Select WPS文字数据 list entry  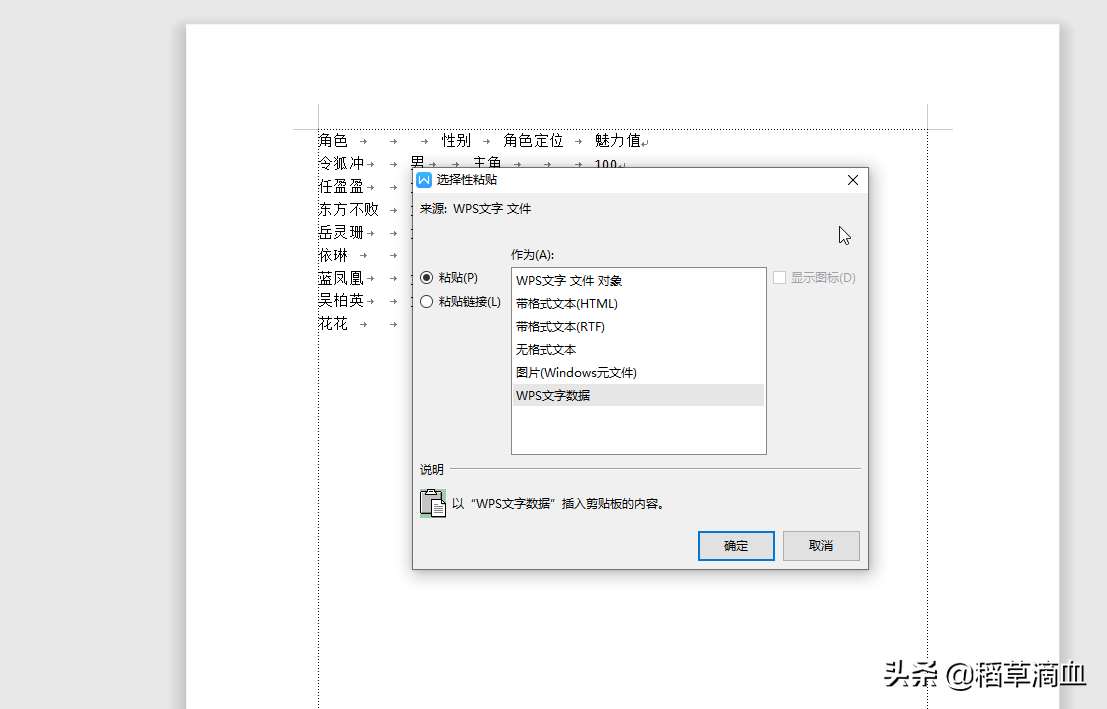point(638,395)
